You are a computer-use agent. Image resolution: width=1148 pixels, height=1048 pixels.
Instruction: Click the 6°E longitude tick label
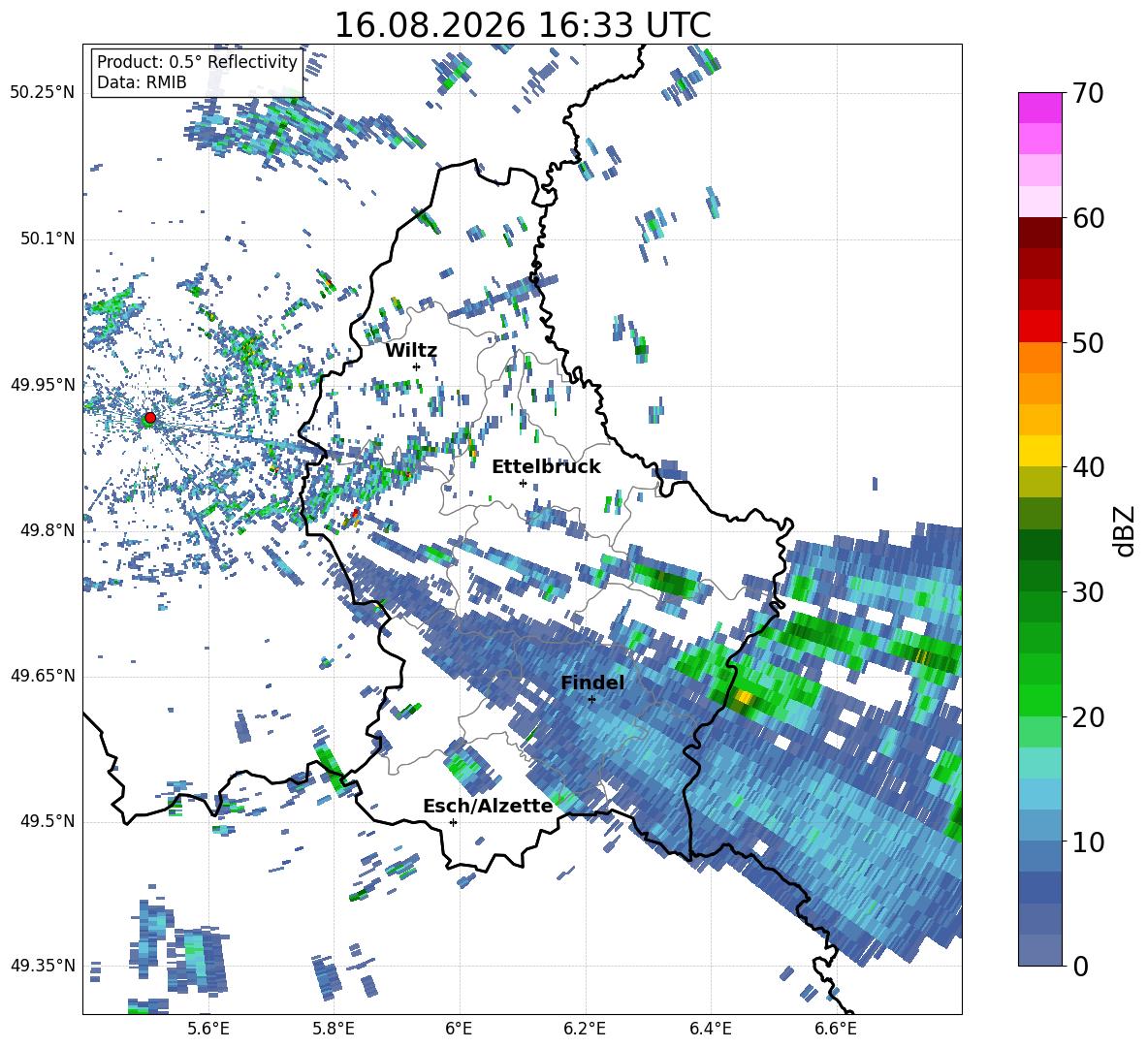tap(459, 1029)
